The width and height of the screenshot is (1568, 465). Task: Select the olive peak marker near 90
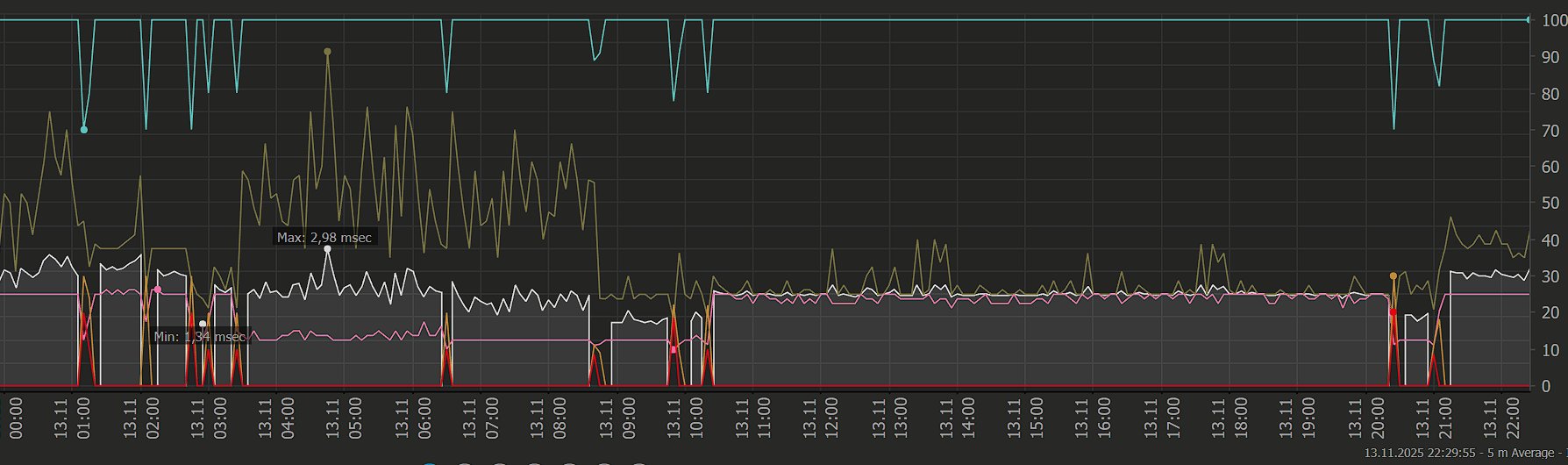coord(327,52)
